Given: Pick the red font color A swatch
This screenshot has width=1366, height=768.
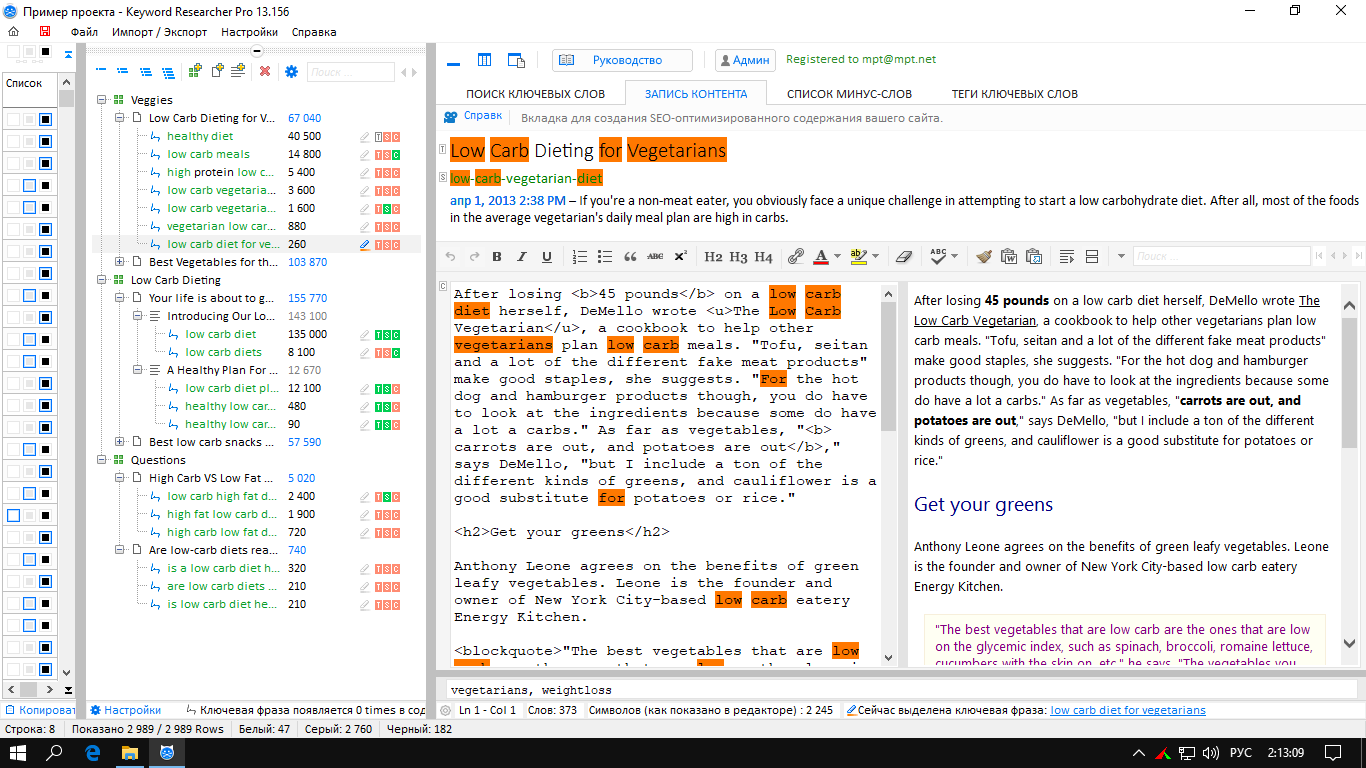Looking at the screenshot, I should pos(822,257).
